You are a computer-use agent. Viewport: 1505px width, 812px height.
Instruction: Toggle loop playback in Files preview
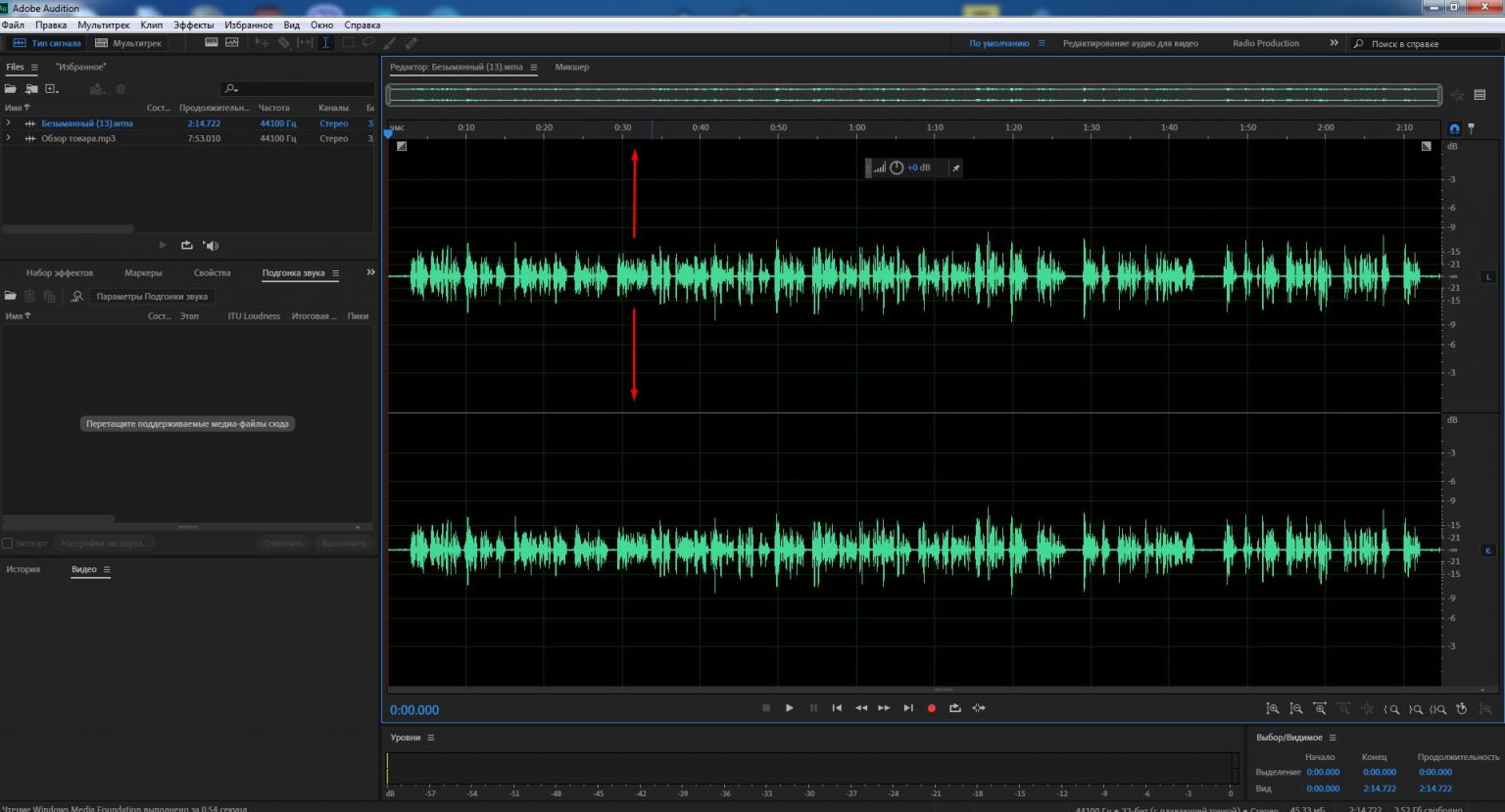point(187,245)
